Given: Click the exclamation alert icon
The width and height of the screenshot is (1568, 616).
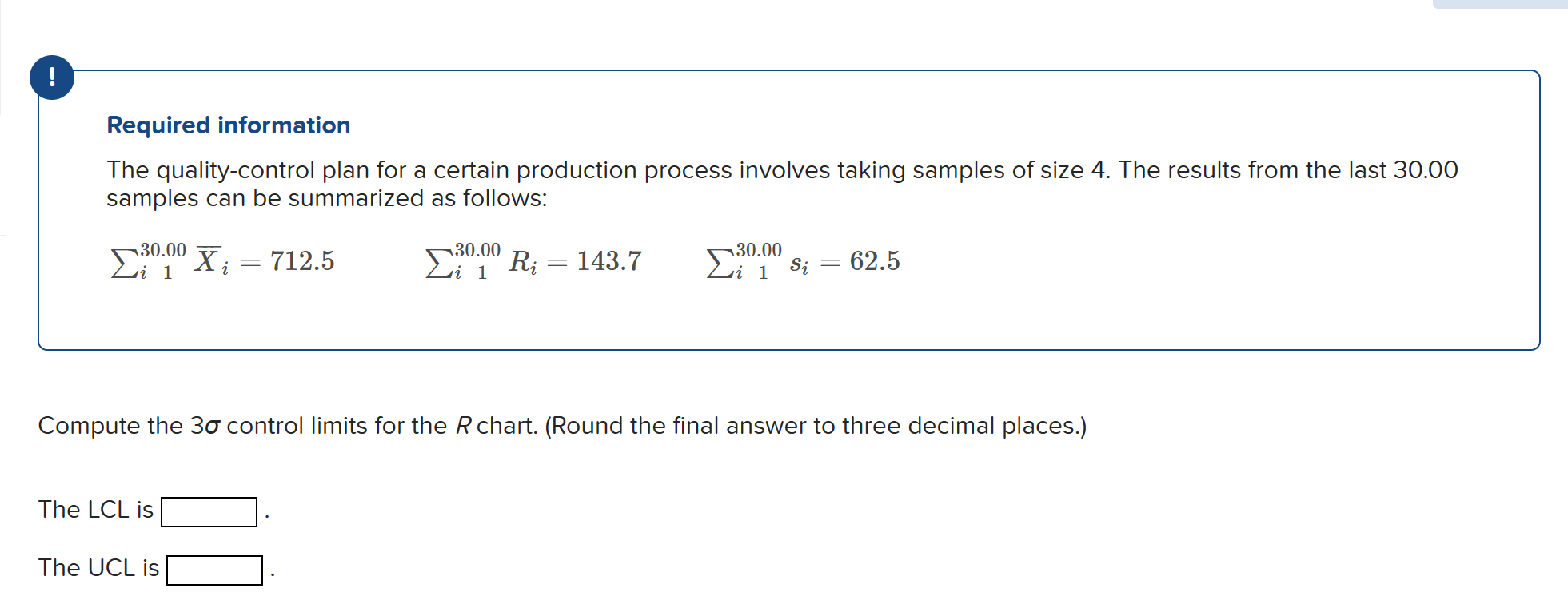Looking at the screenshot, I should click(x=52, y=77).
